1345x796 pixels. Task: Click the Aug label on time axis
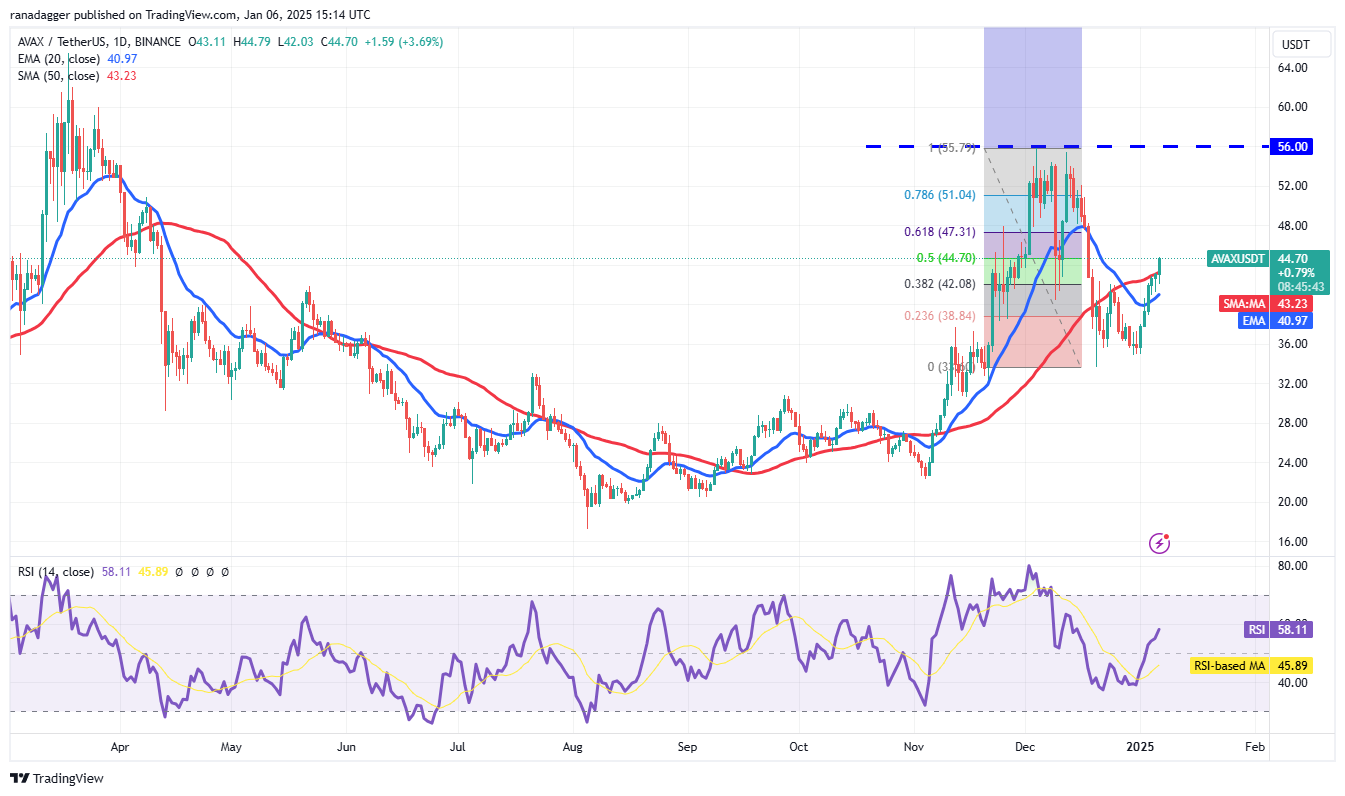coord(572,747)
